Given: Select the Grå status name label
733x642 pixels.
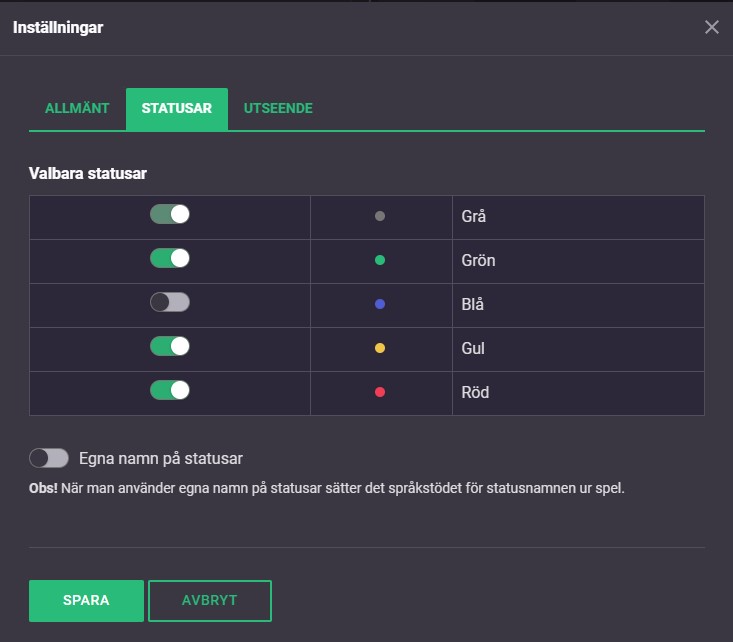Looking at the screenshot, I should point(475,216).
